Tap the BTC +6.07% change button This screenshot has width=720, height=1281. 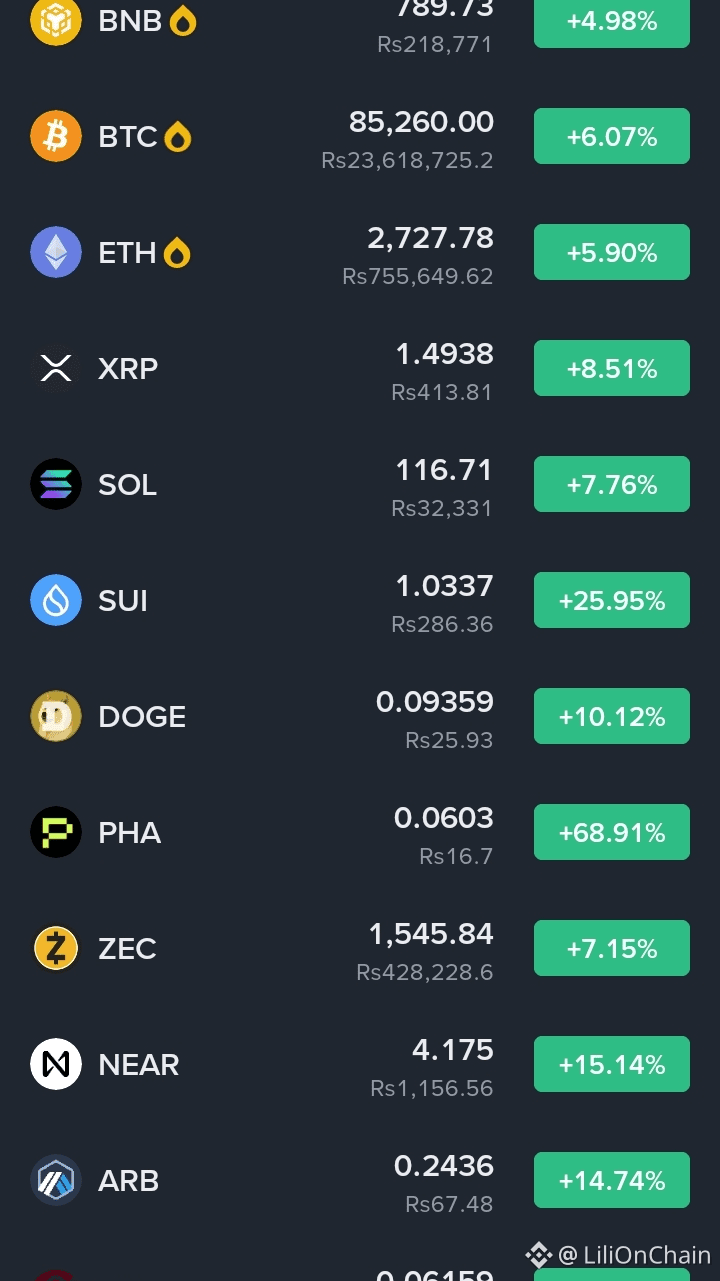[x=612, y=136]
